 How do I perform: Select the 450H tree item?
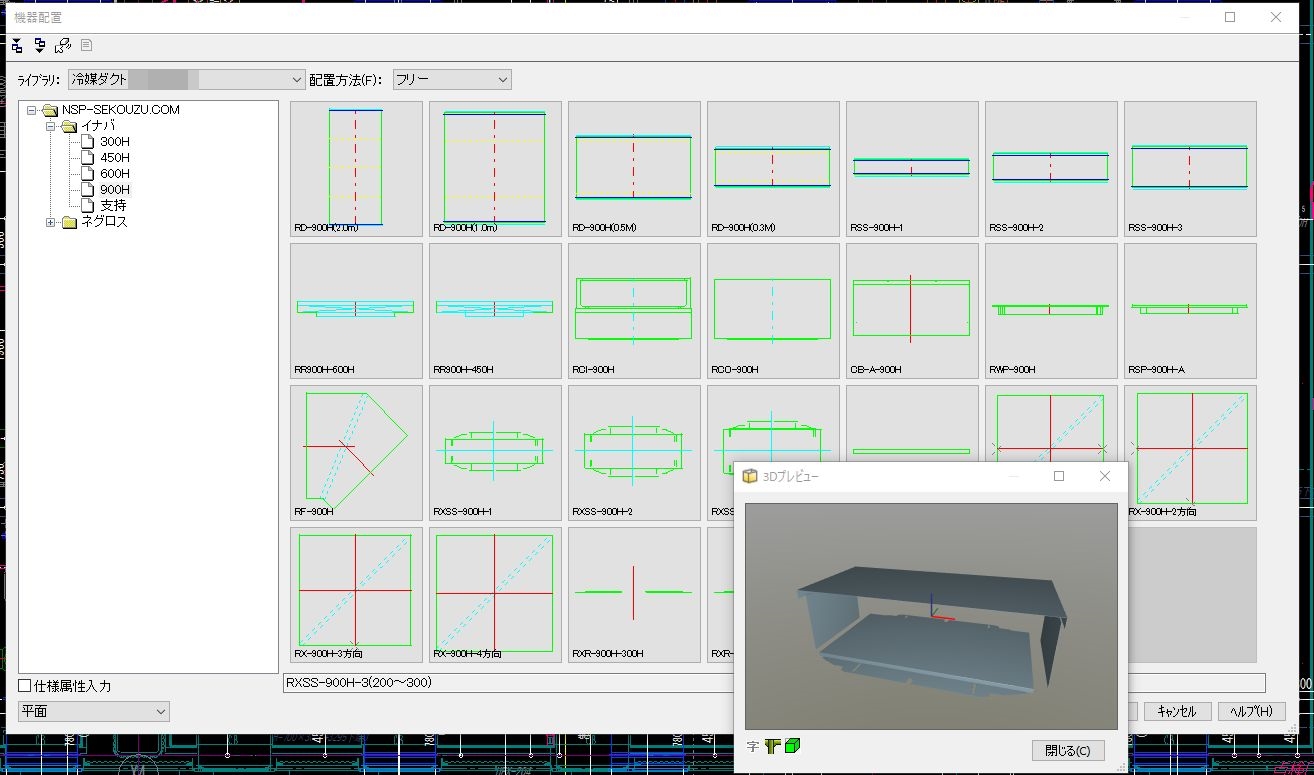(114, 158)
